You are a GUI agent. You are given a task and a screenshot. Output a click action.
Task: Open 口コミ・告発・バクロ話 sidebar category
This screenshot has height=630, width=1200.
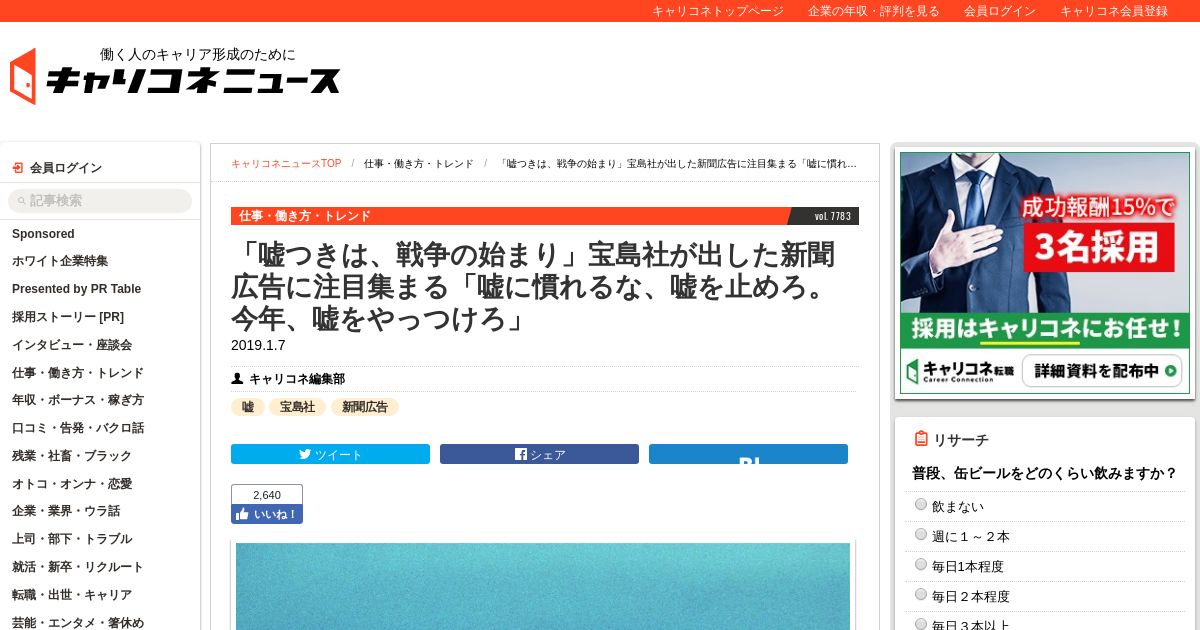point(78,428)
